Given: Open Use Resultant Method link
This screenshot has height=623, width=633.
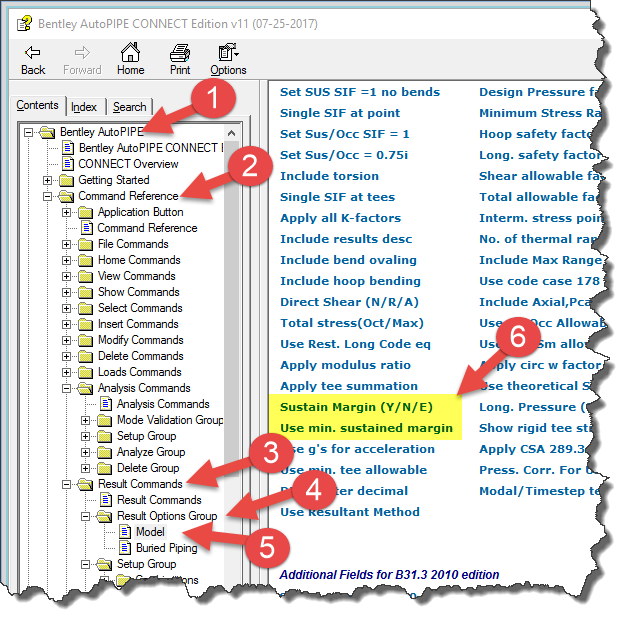Looking at the screenshot, I should pos(350,512).
